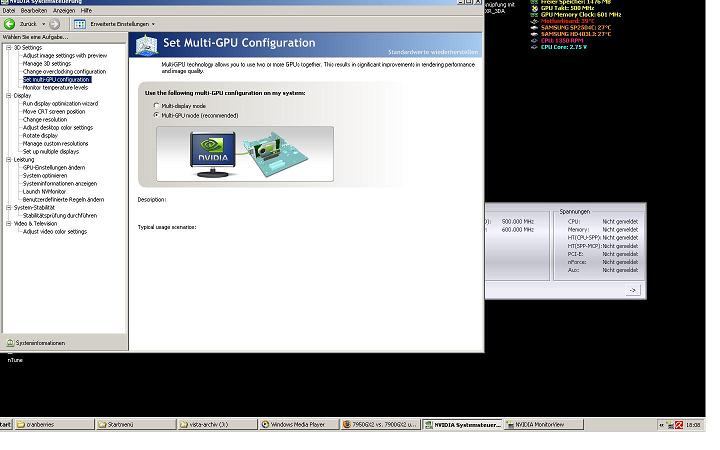Collapse the 3D Settings tree node

coord(9,47)
